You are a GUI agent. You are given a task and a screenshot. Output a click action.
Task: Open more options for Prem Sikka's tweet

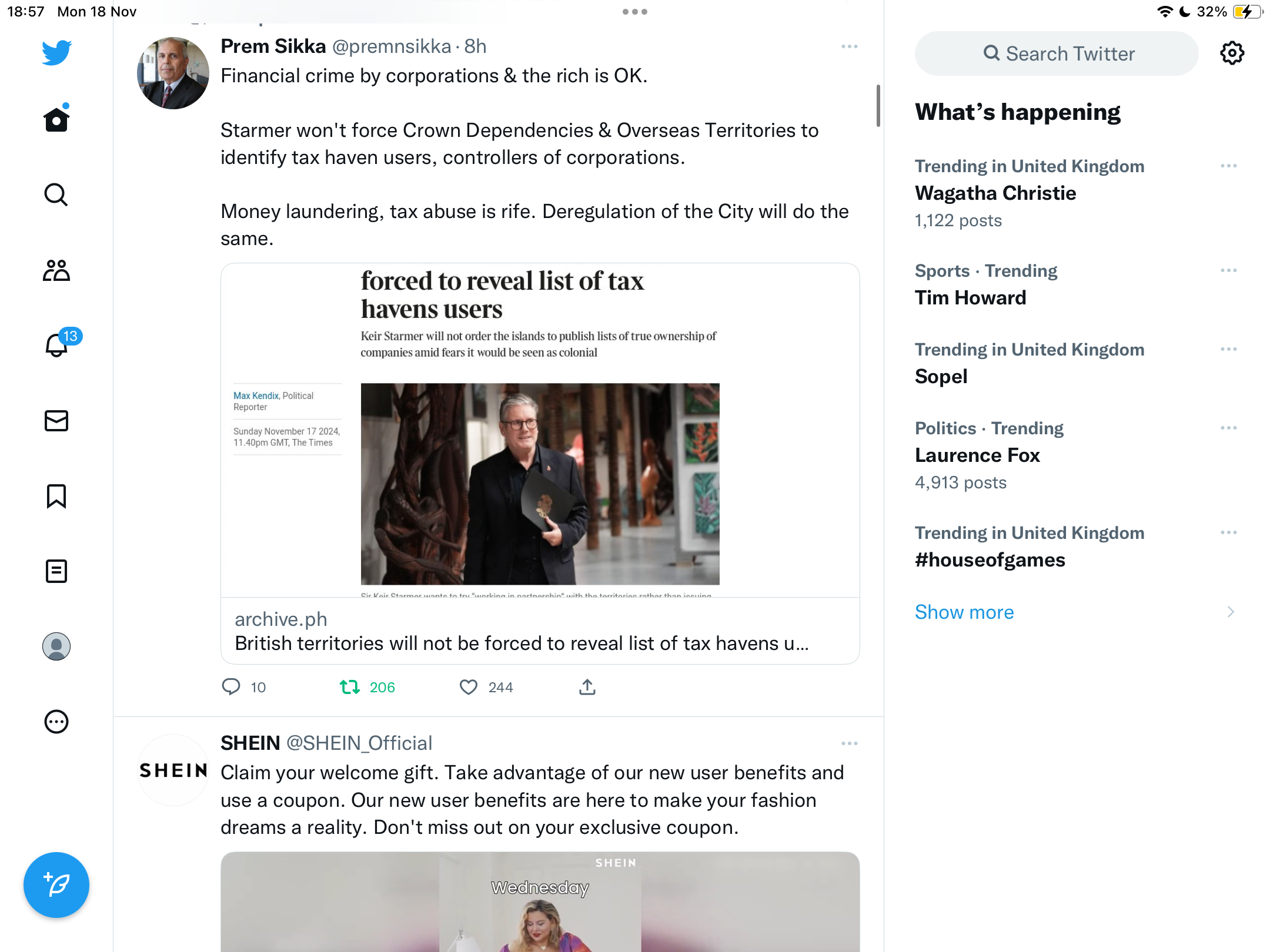pos(850,46)
